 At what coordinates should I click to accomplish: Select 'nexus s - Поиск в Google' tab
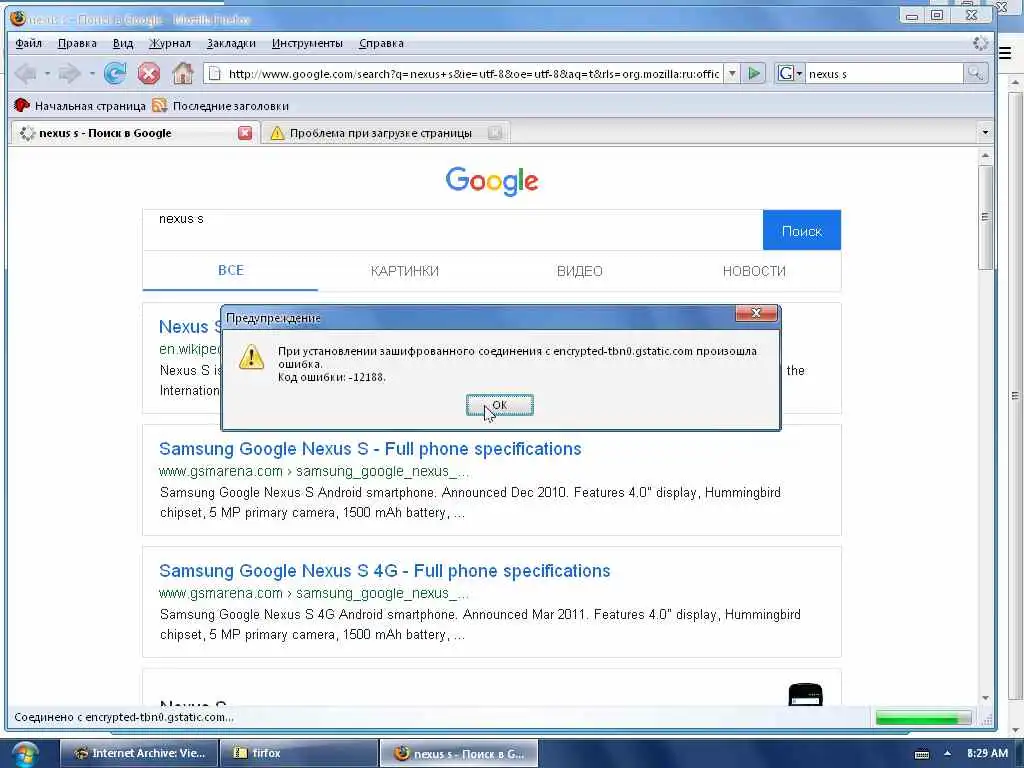pyautogui.click(x=105, y=133)
